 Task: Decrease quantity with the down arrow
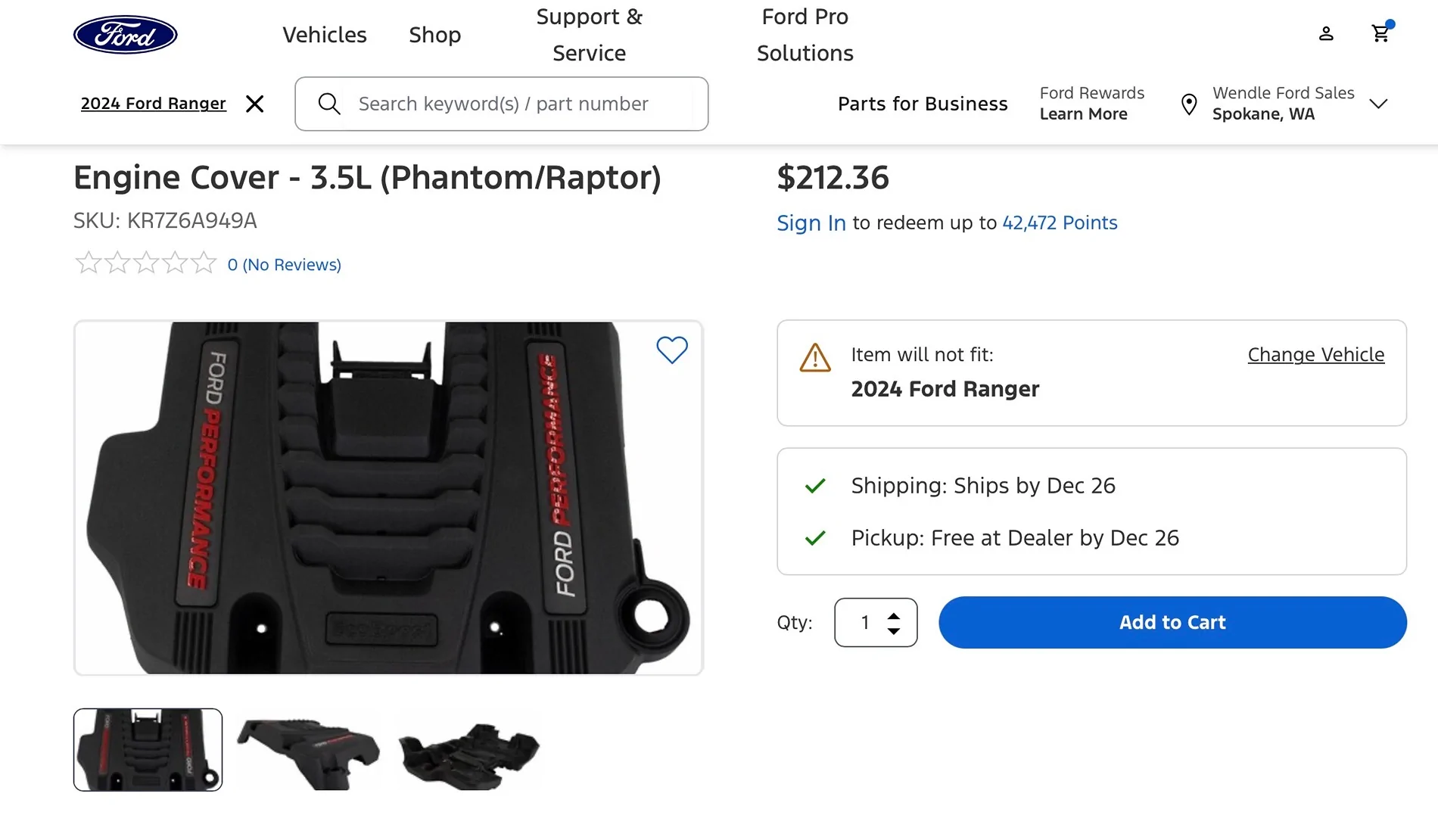pos(895,632)
